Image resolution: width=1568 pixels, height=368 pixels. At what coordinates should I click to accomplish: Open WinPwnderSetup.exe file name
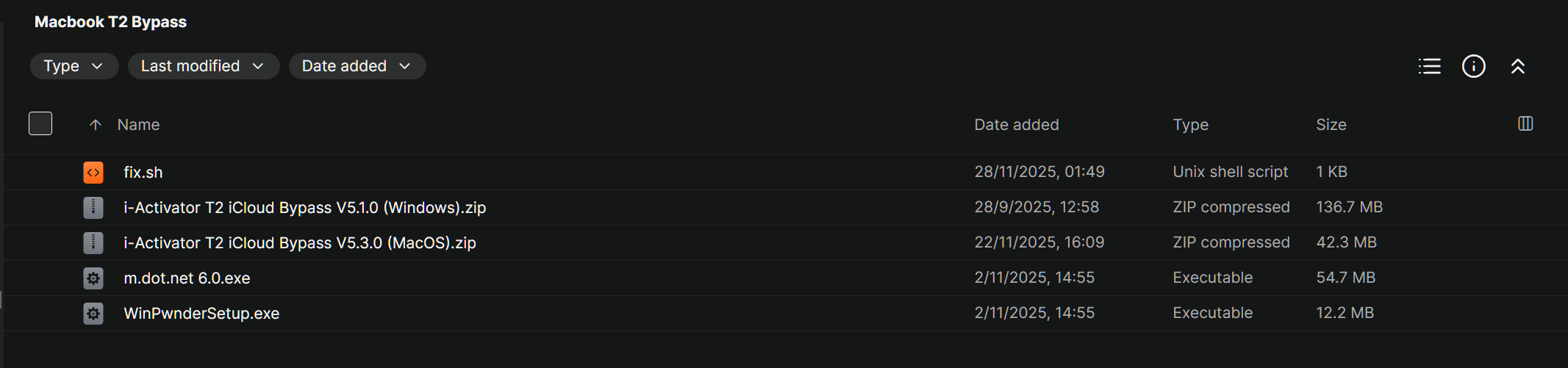tap(201, 313)
